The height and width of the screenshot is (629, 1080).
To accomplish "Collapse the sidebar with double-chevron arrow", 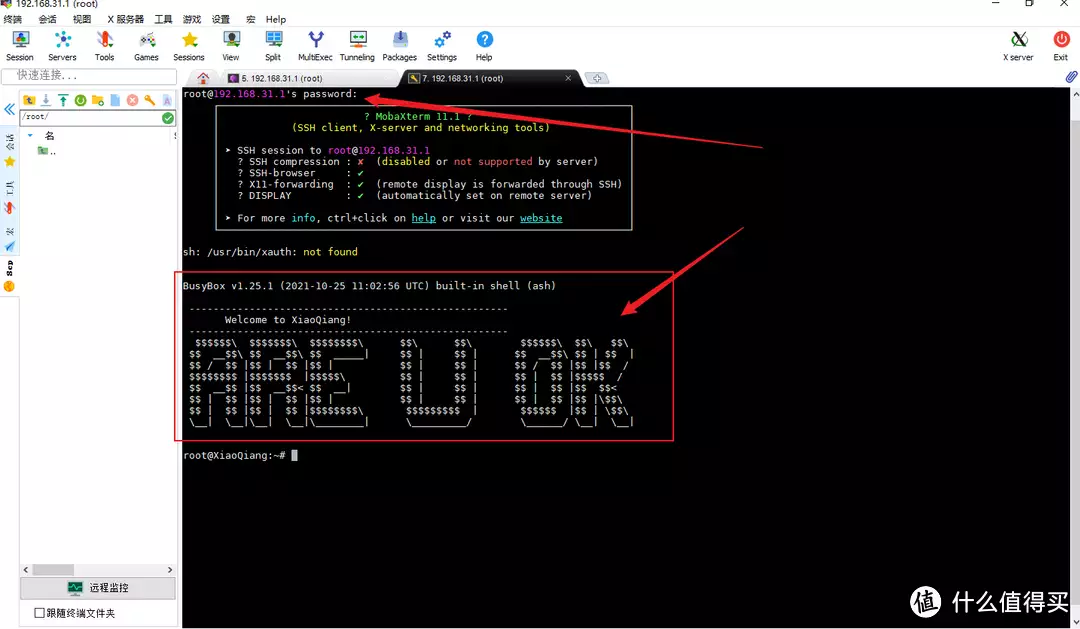I will 9,109.
